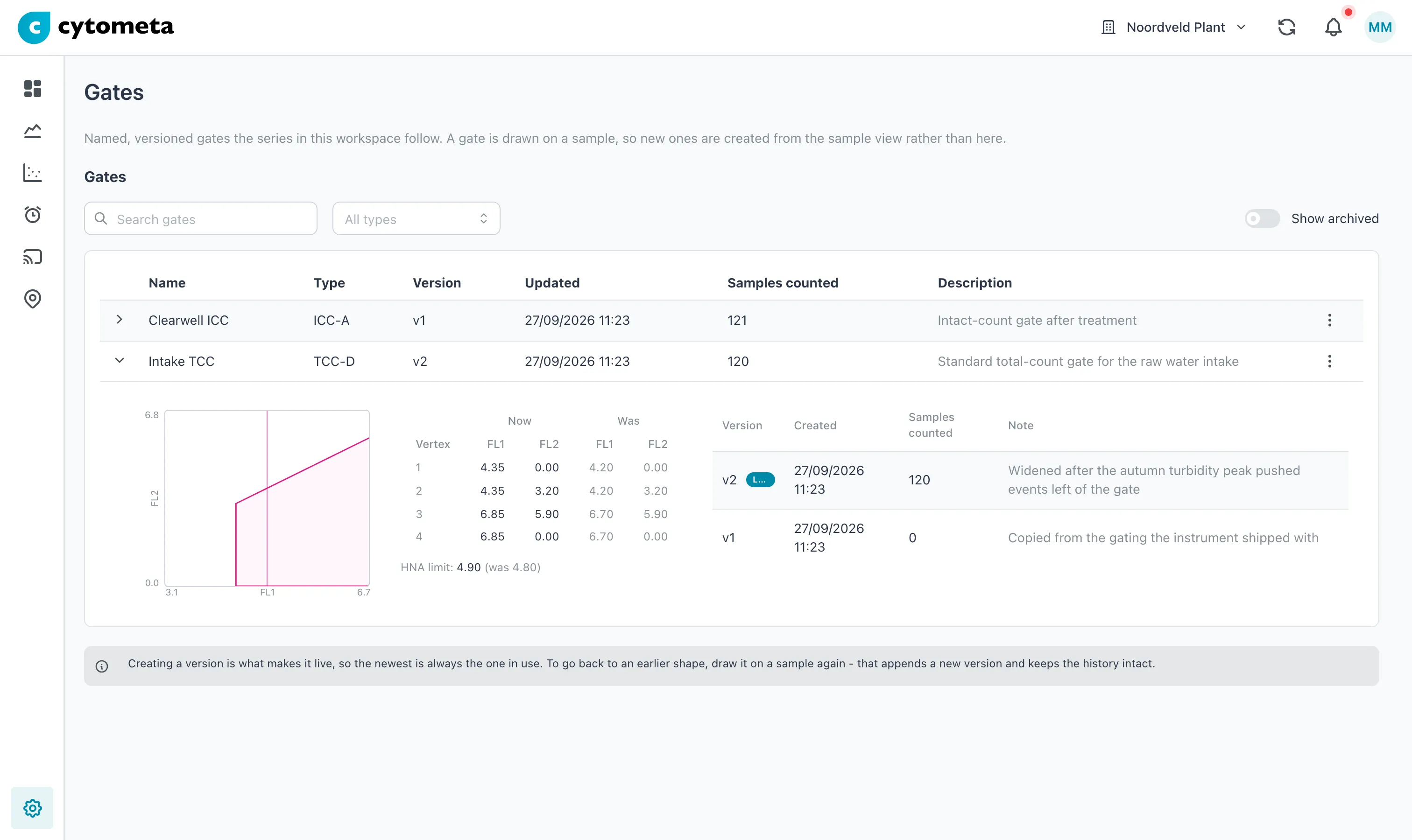Select the Clearwell ICC gate name
Image resolution: width=1412 pixels, height=840 pixels.
[189, 321]
